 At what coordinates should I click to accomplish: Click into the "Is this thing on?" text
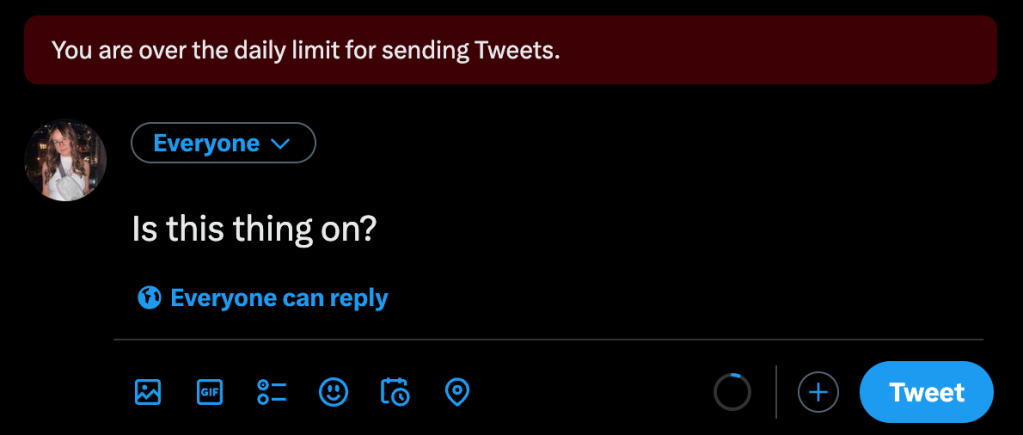click(253, 230)
